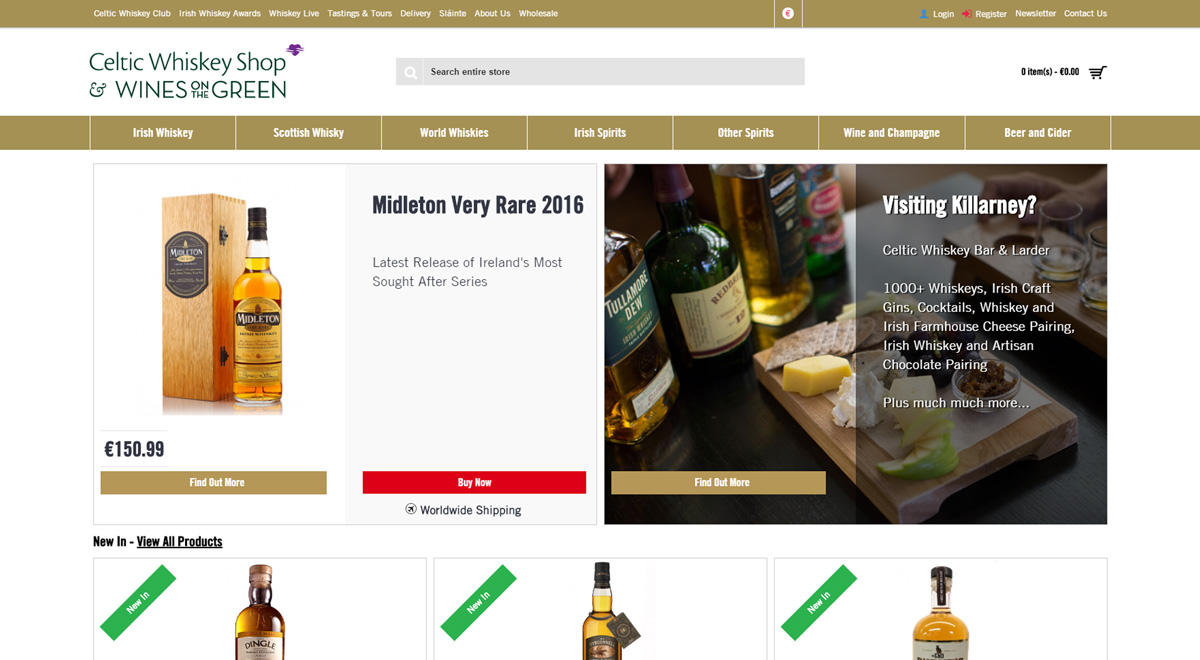Open the Scottish Whisky menu

click(309, 133)
